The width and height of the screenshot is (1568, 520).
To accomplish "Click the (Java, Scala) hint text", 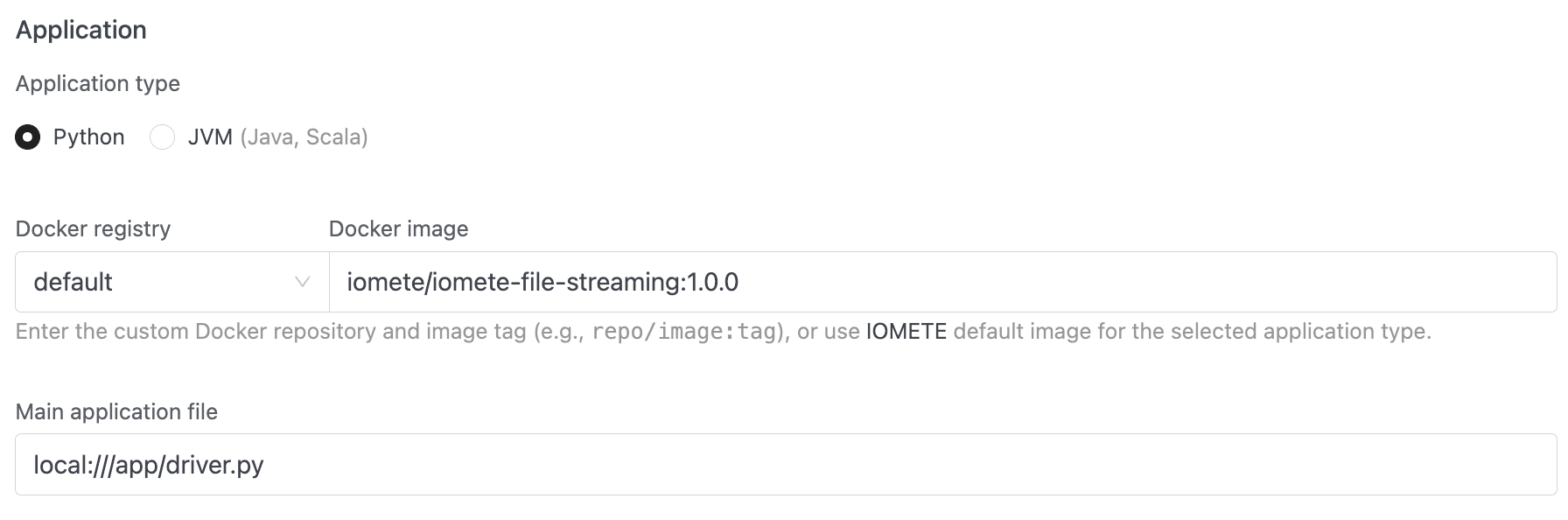I will tap(304, 137).
